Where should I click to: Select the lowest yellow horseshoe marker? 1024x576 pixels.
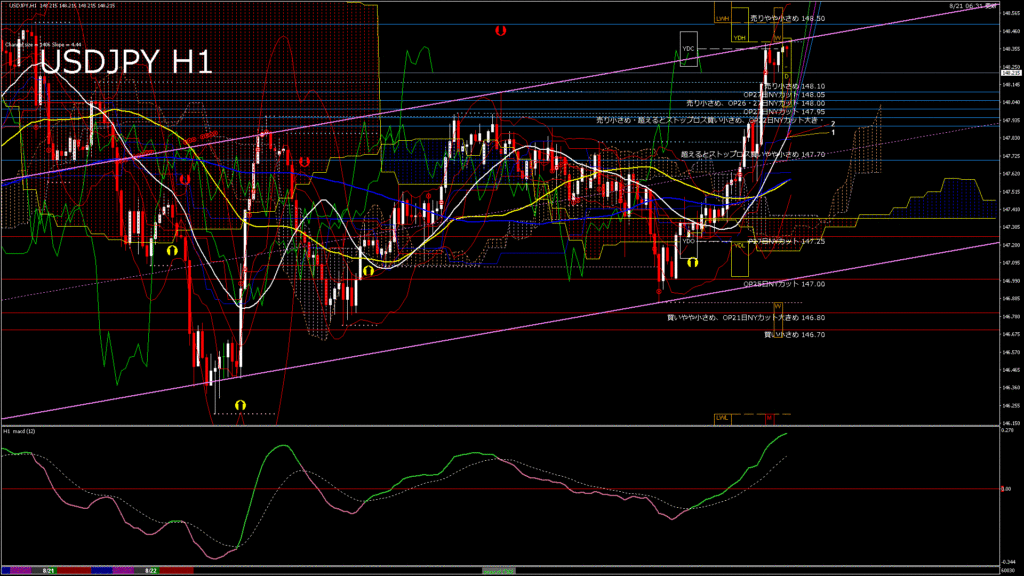[240, 404]
